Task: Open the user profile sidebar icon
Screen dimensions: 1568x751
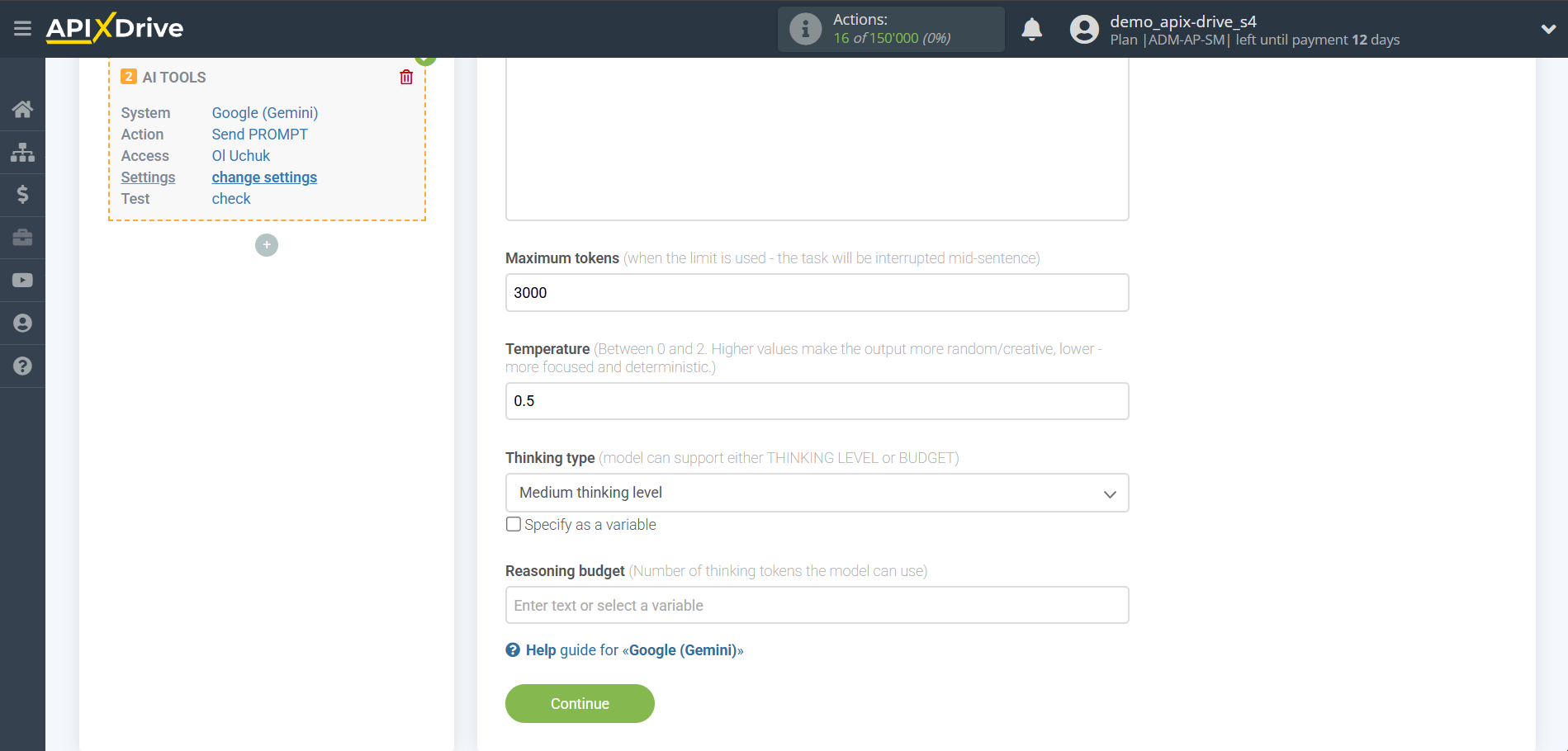Action: pyautogui.click(x=22, y=324)
